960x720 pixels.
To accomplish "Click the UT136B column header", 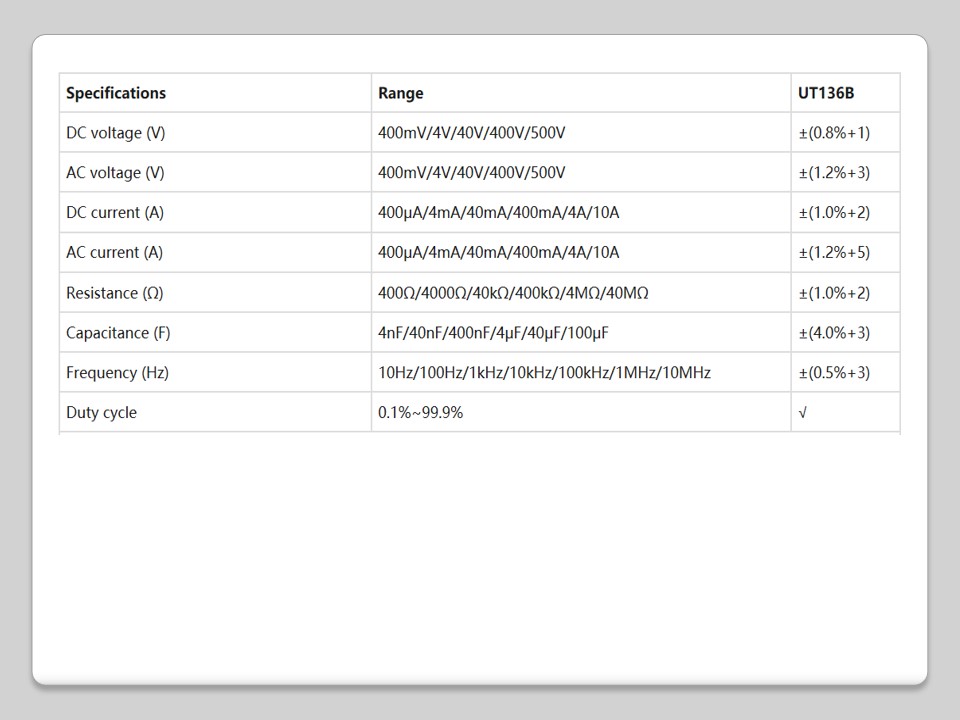I will click(826, 93).
